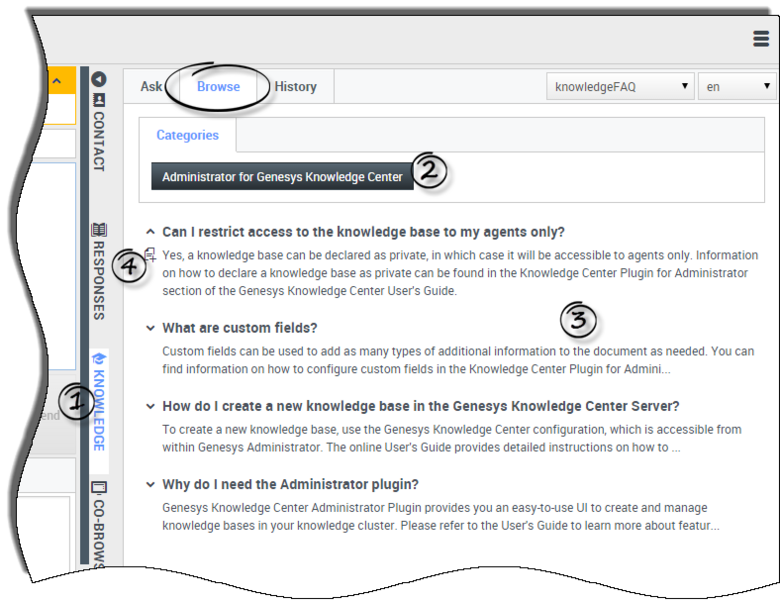Open the hamburger main menu

(761, 38)
